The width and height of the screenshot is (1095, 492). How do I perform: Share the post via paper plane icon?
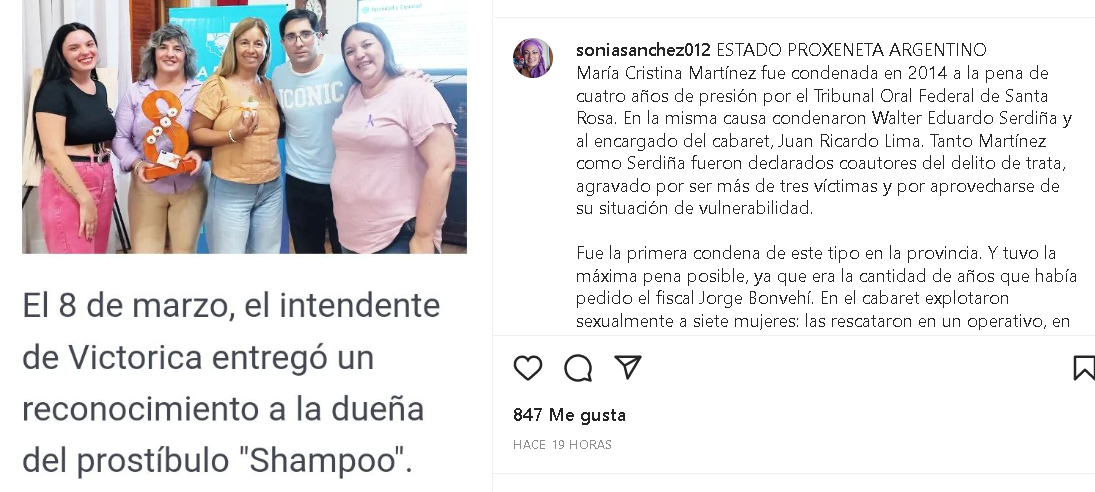pyautogui.click(x=628, y=367)
